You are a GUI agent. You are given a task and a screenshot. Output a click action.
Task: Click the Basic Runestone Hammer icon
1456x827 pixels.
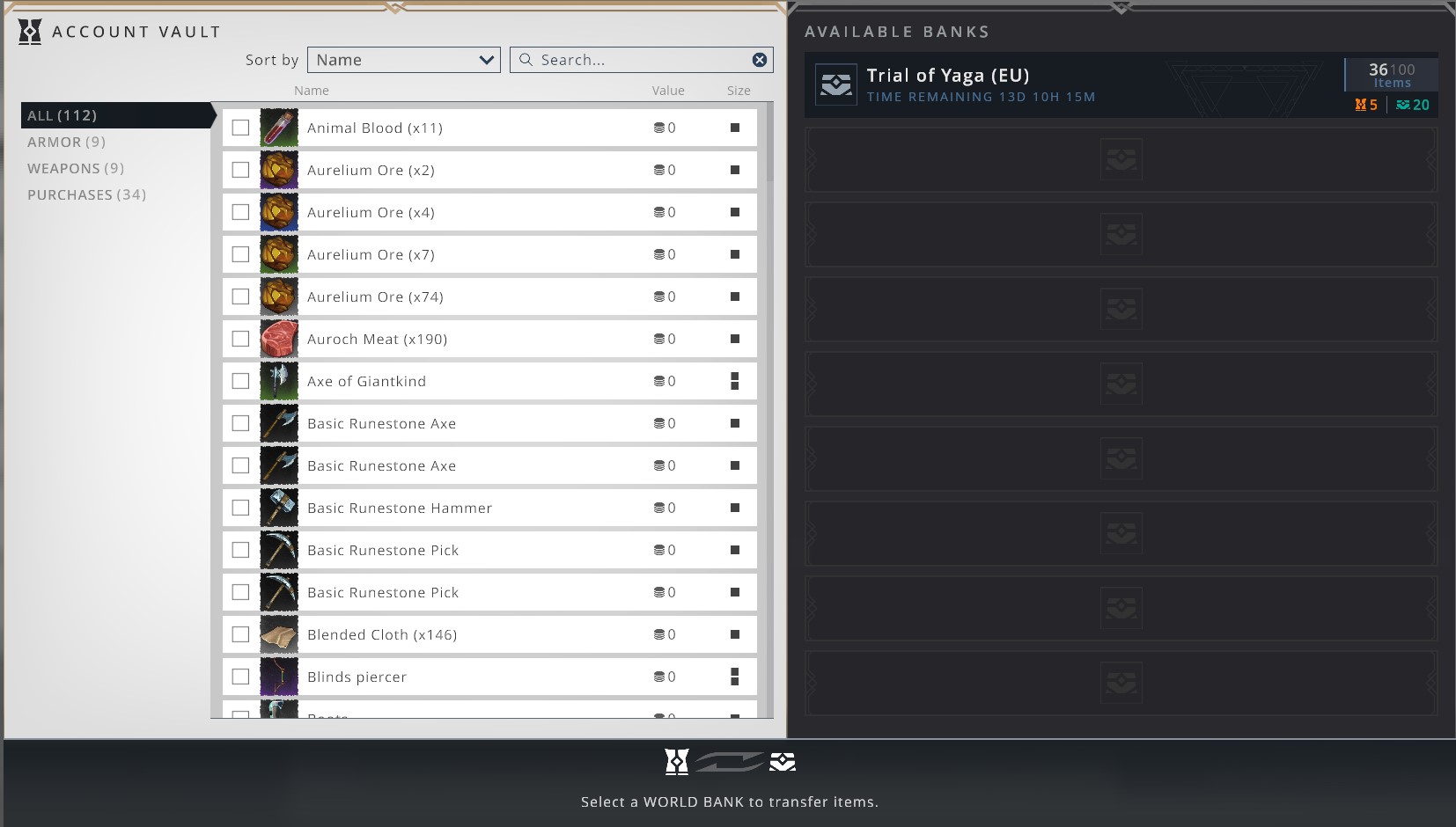[279, 508]
